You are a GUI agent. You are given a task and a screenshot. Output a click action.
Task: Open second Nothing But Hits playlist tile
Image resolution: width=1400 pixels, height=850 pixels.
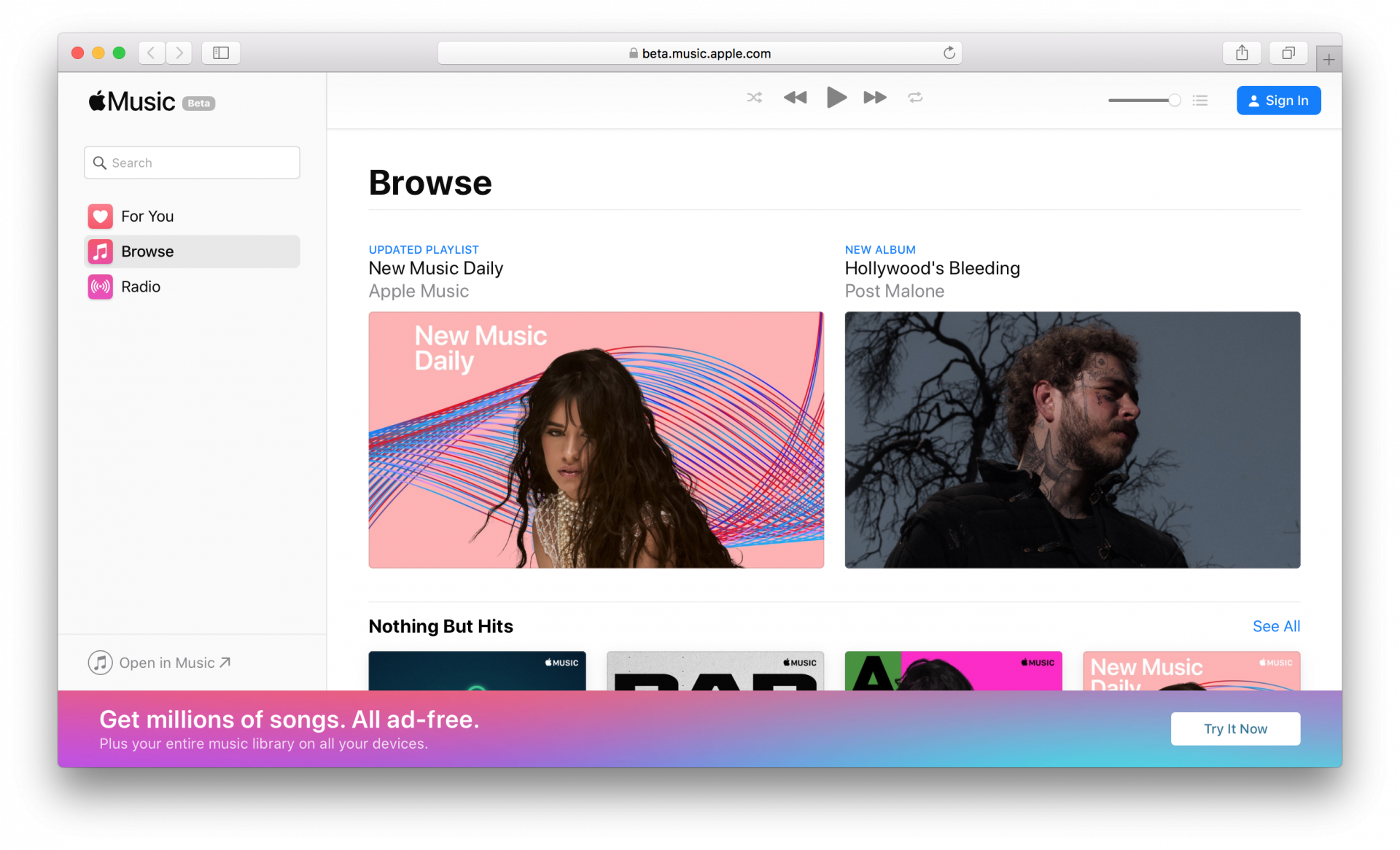pyautogui.click(x=715, y=671)
